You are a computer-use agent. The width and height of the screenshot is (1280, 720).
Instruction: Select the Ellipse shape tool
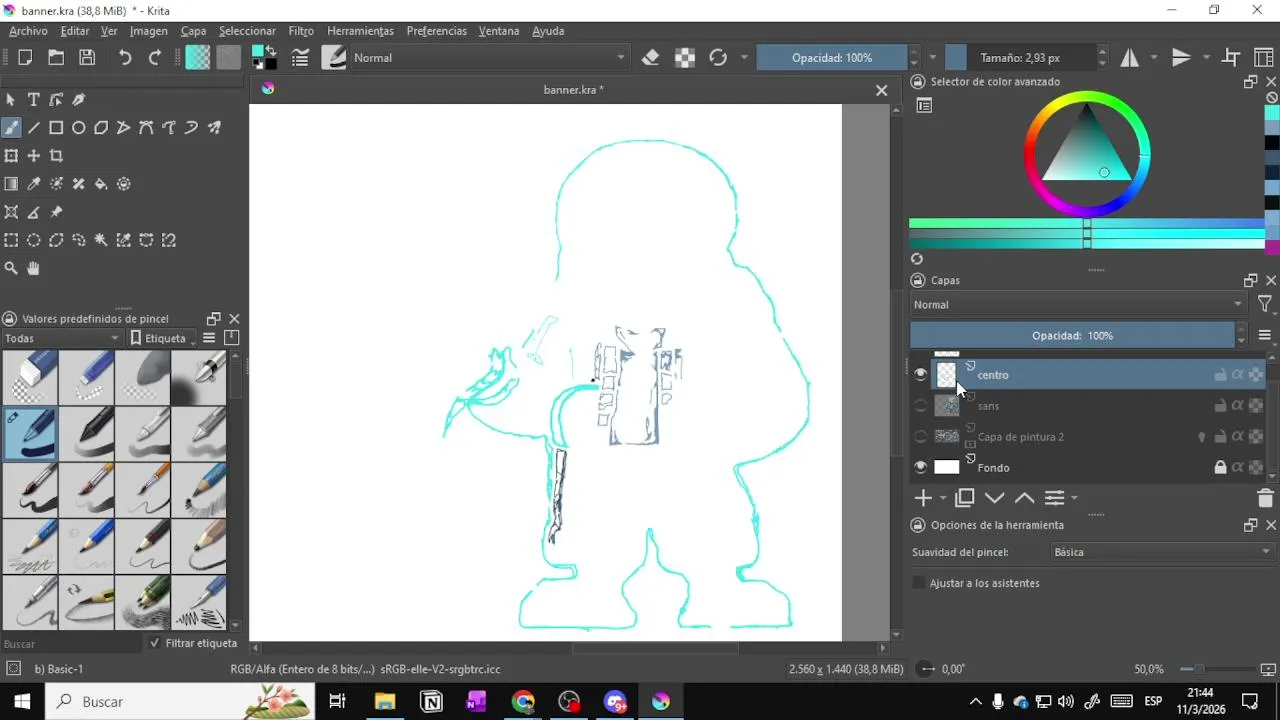(78, 127)
